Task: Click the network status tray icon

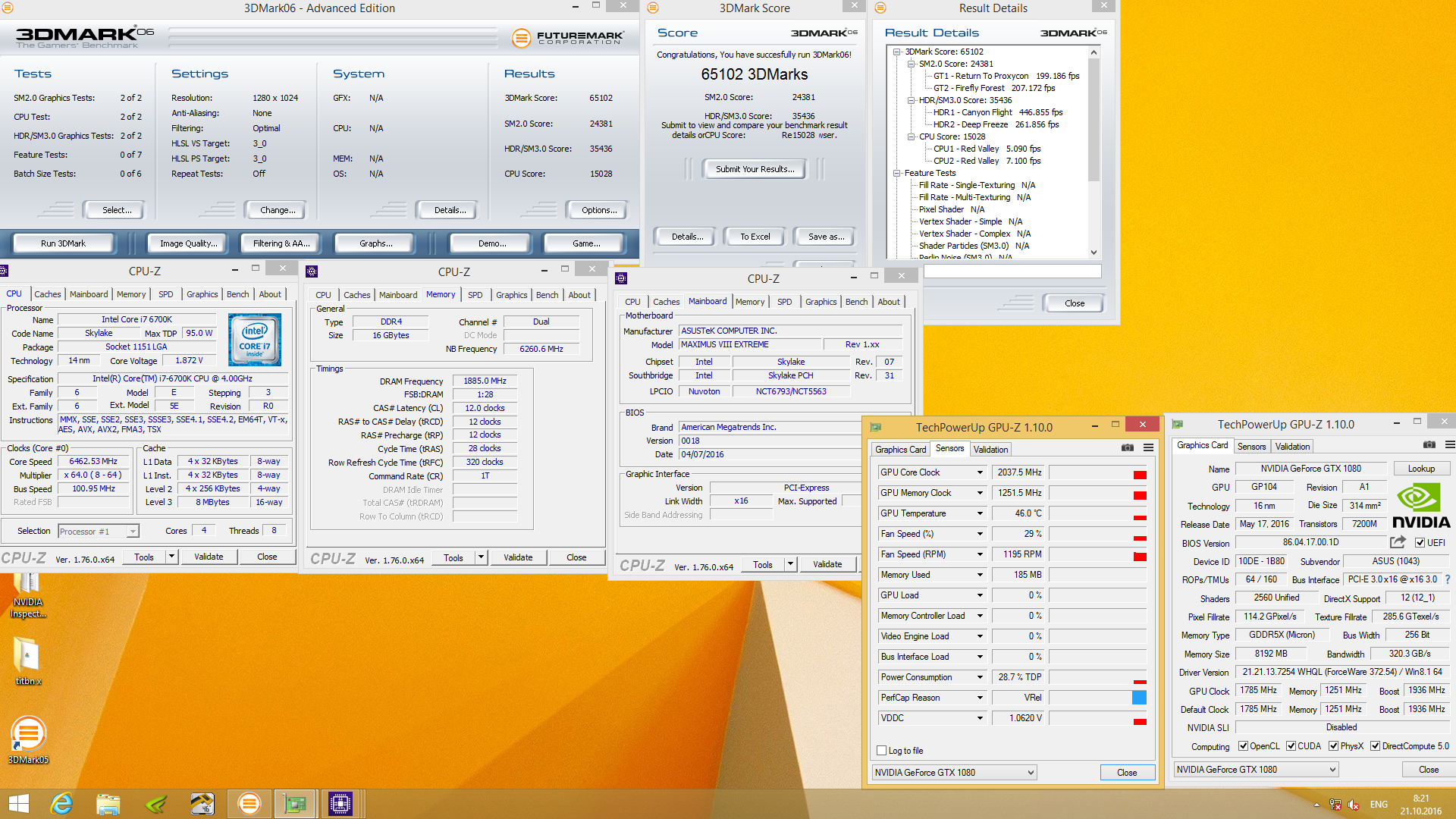Action: (1335, 805)
